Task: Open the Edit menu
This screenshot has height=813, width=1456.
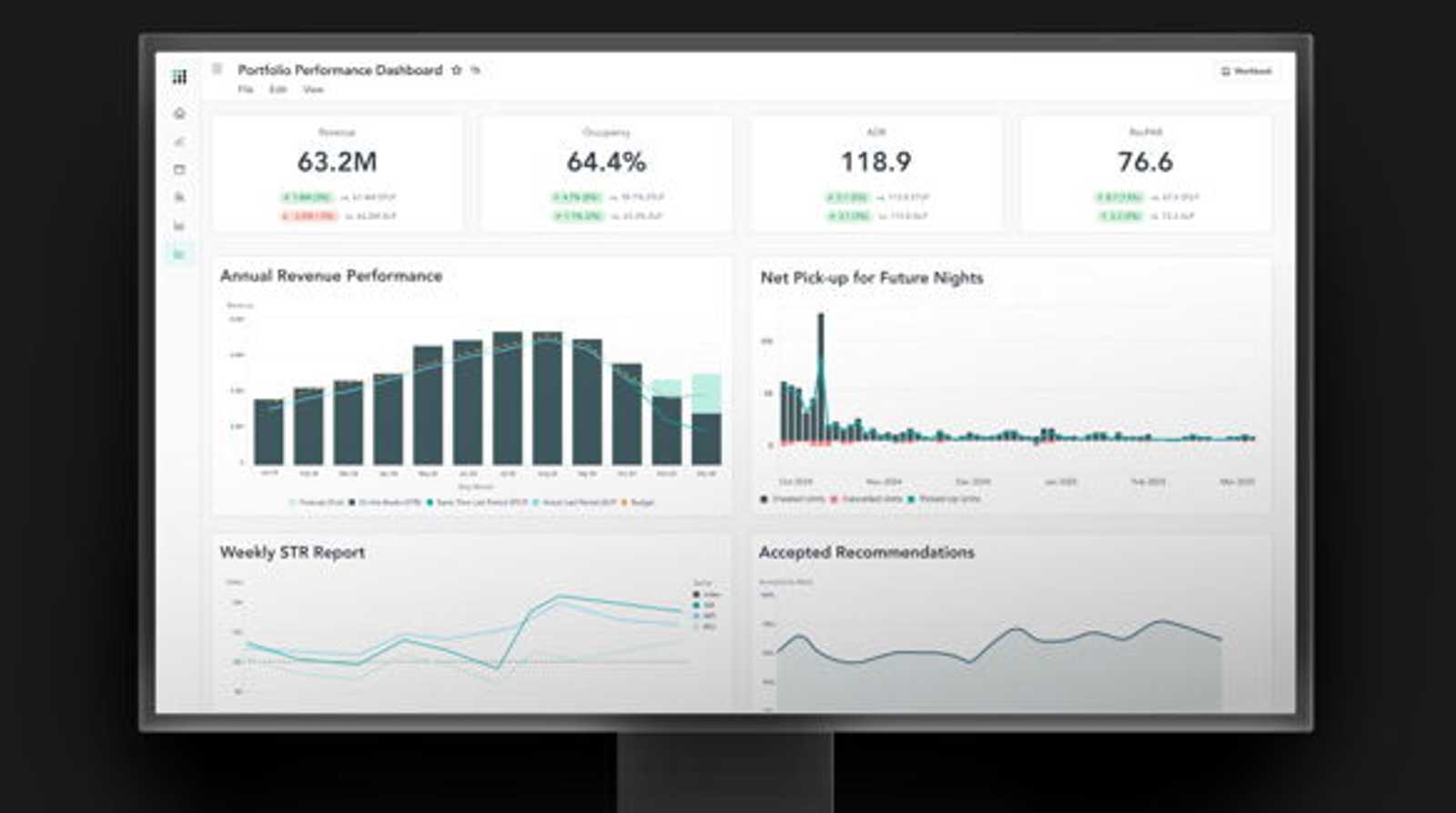Action: (x=278, y=89)
